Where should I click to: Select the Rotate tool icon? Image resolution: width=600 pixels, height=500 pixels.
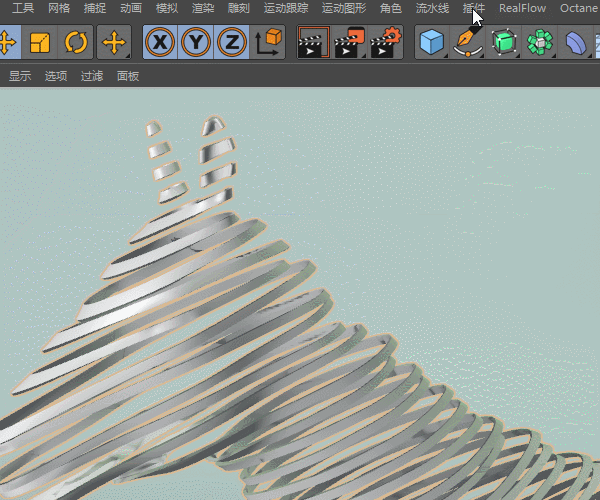76,42
